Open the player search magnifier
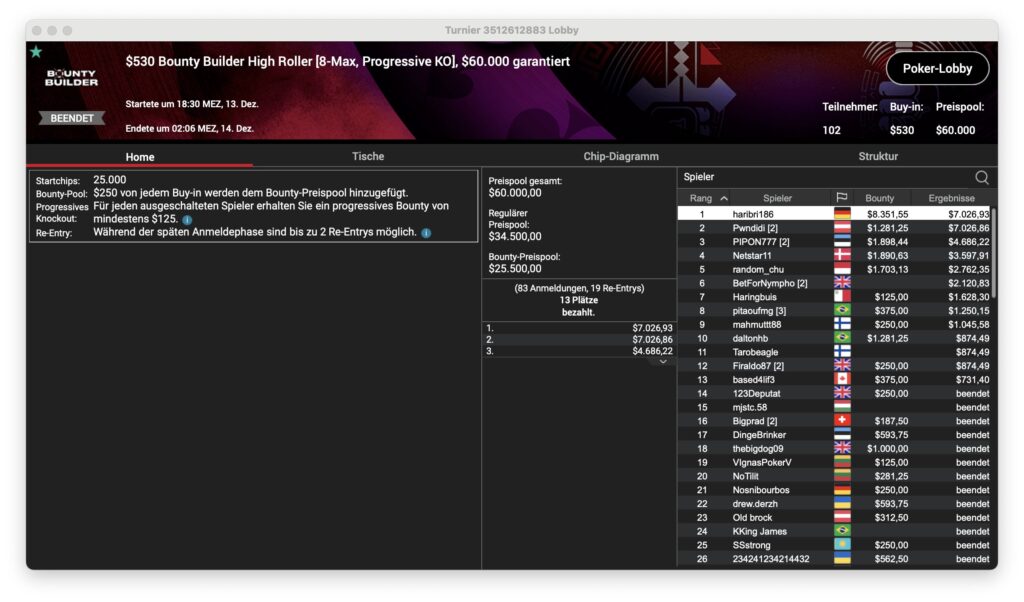This screenshot has width=1024, height=602. click(x=981, y=177)
